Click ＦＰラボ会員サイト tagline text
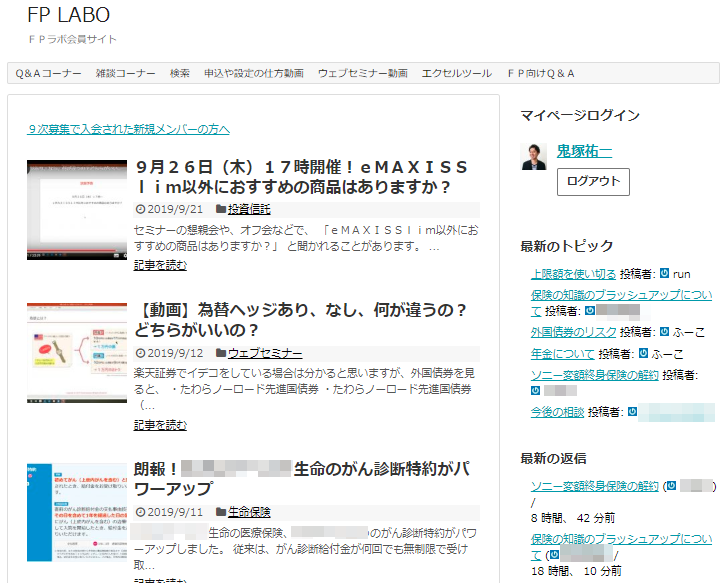Image resolution: width=724 pixels, height=583 pixels. [x=72, y=39]
